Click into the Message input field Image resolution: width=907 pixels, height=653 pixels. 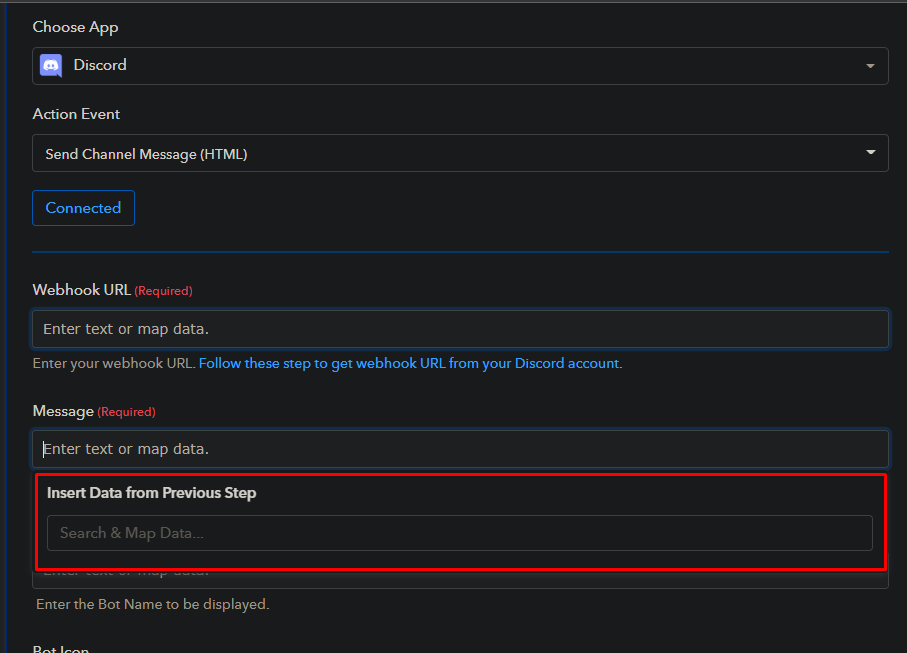460,449
